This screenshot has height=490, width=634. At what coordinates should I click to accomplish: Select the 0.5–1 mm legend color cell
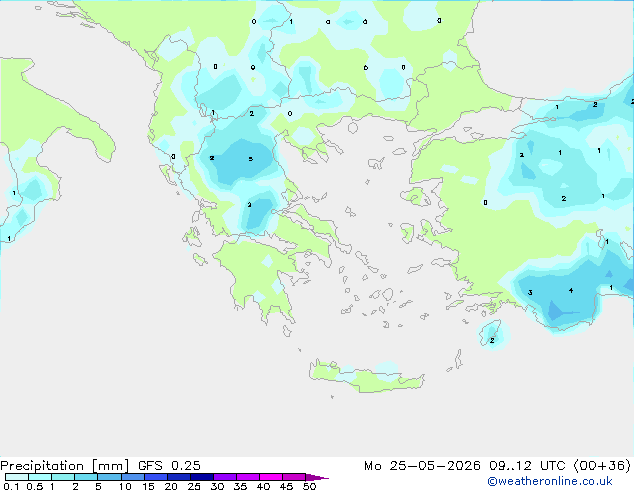click(x=40, y=477)
